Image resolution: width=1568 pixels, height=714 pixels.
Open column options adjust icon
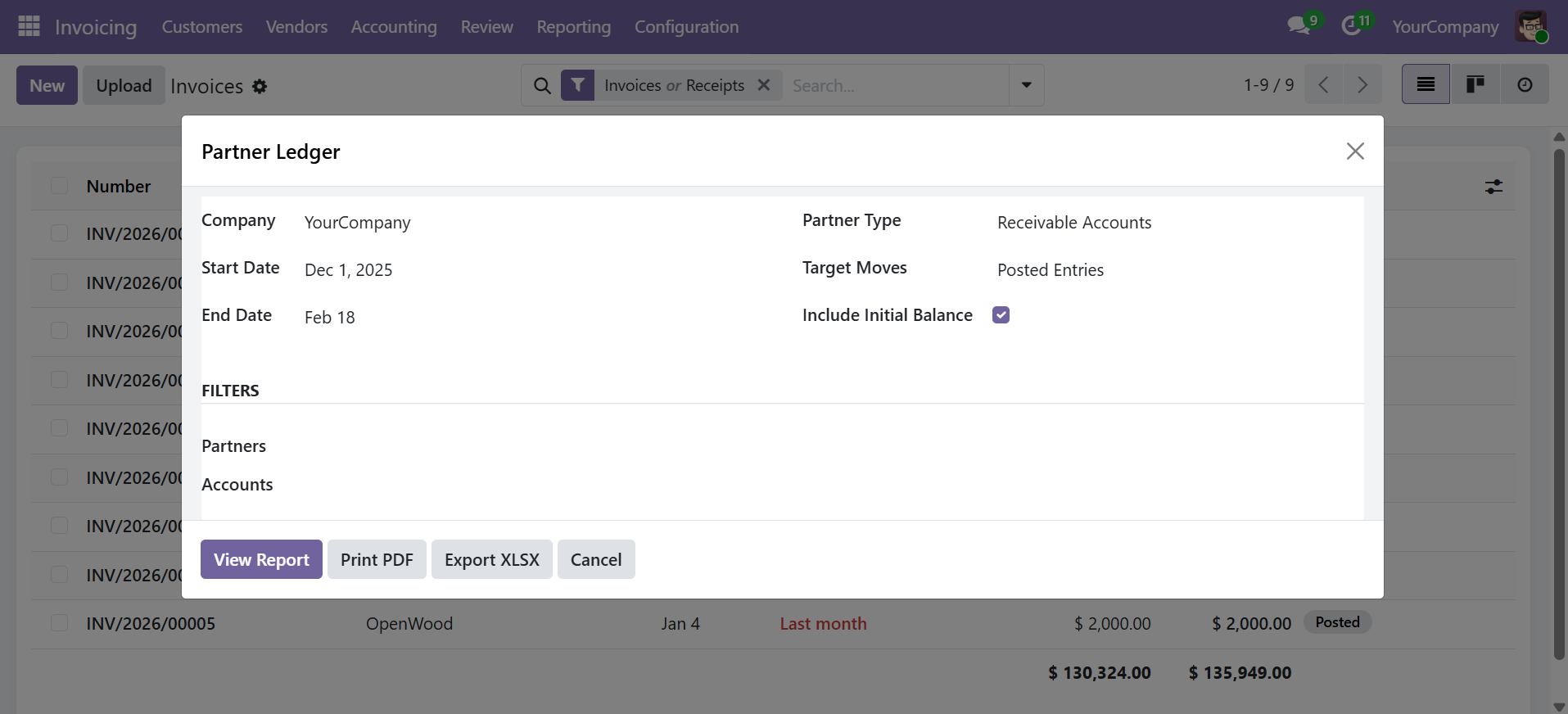point(1494,187)
